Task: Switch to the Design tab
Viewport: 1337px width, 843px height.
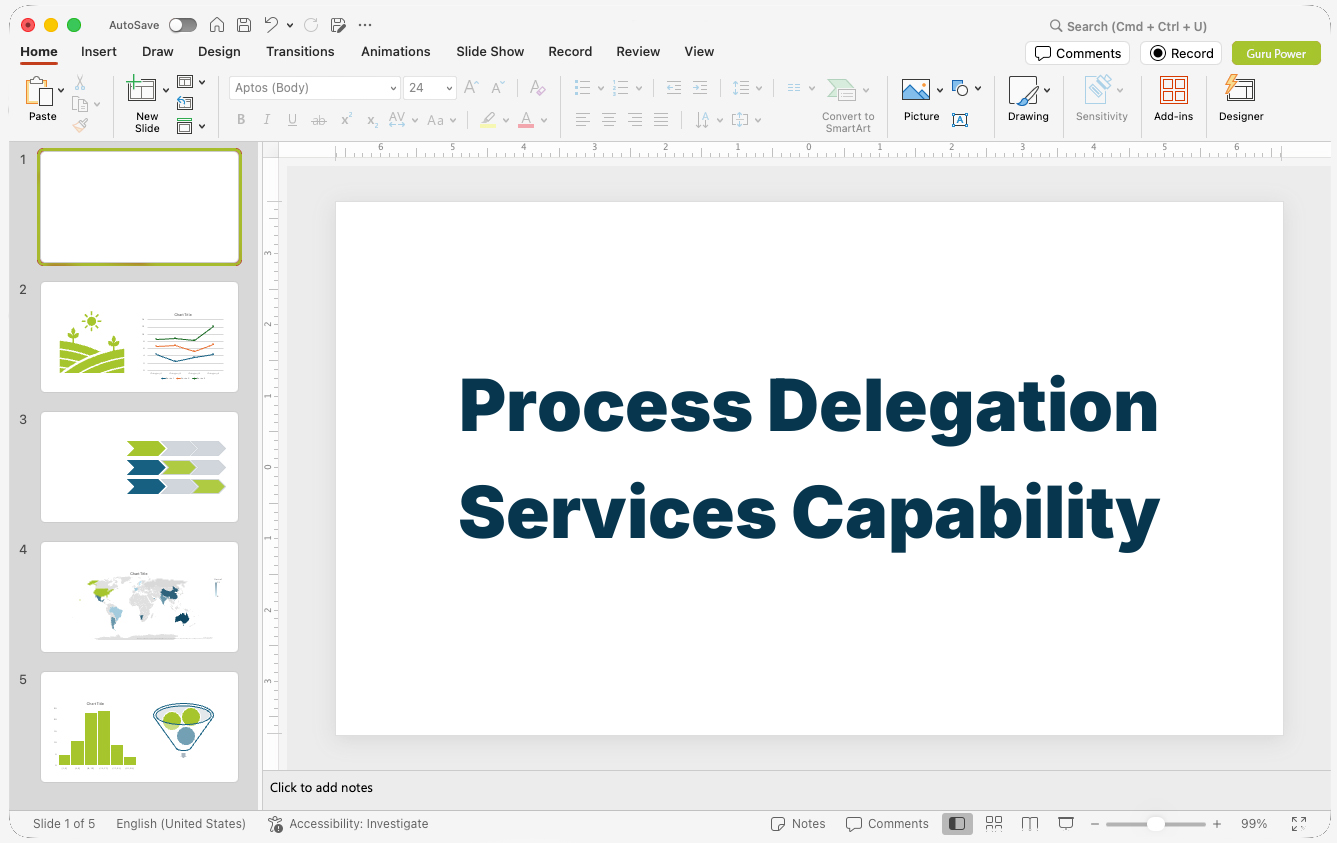Action: (x=219, y=52)
